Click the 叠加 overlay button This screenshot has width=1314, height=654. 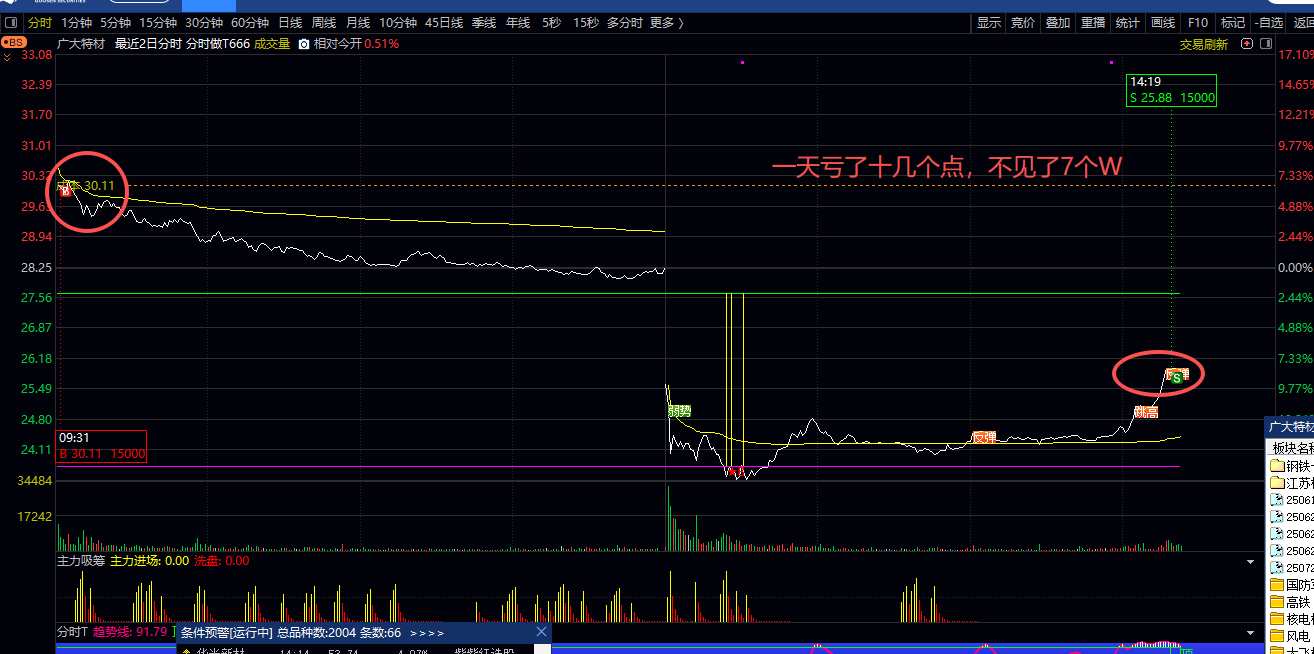pos(1058,22)
